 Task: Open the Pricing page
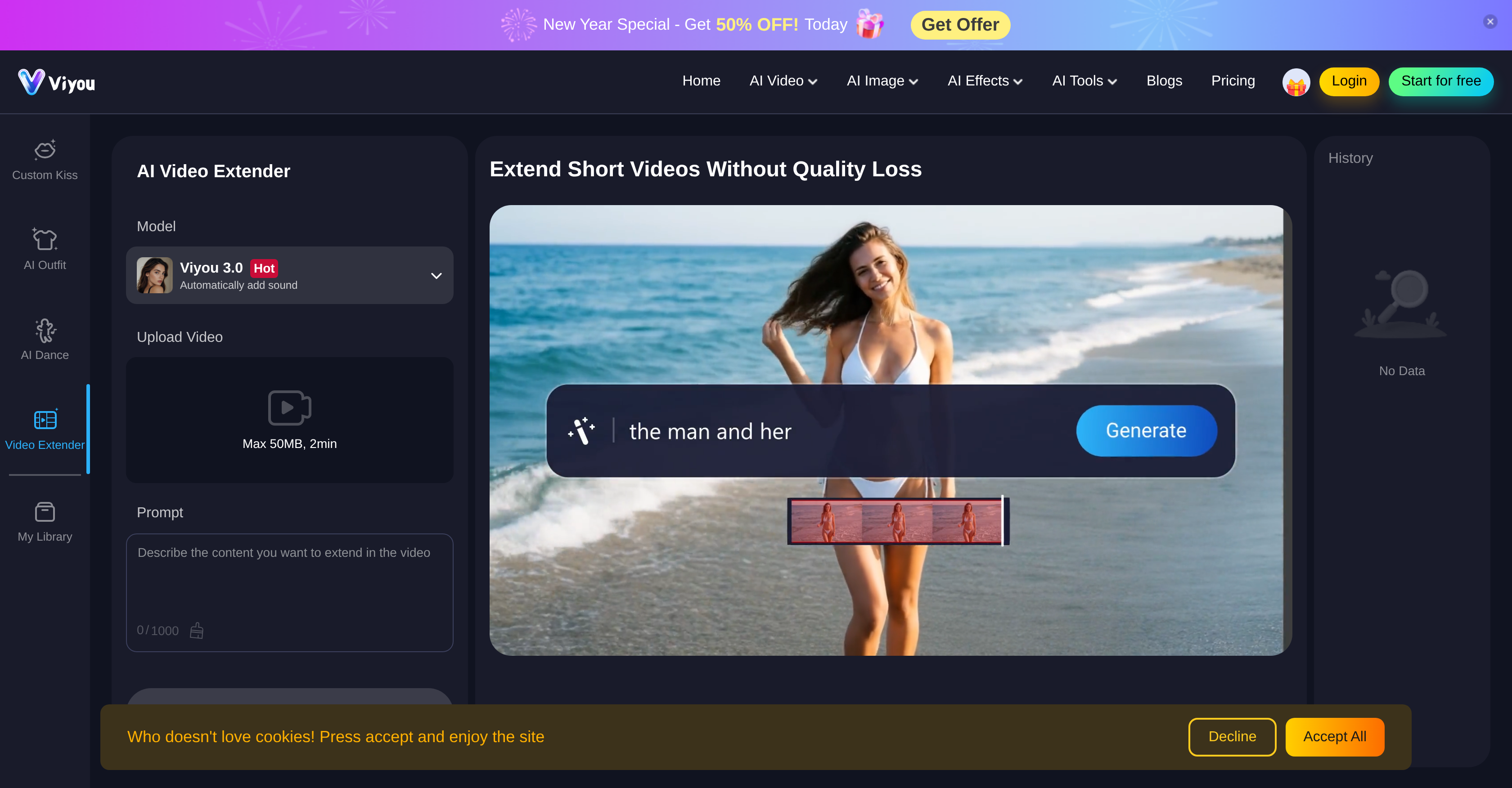[1233, 81]
